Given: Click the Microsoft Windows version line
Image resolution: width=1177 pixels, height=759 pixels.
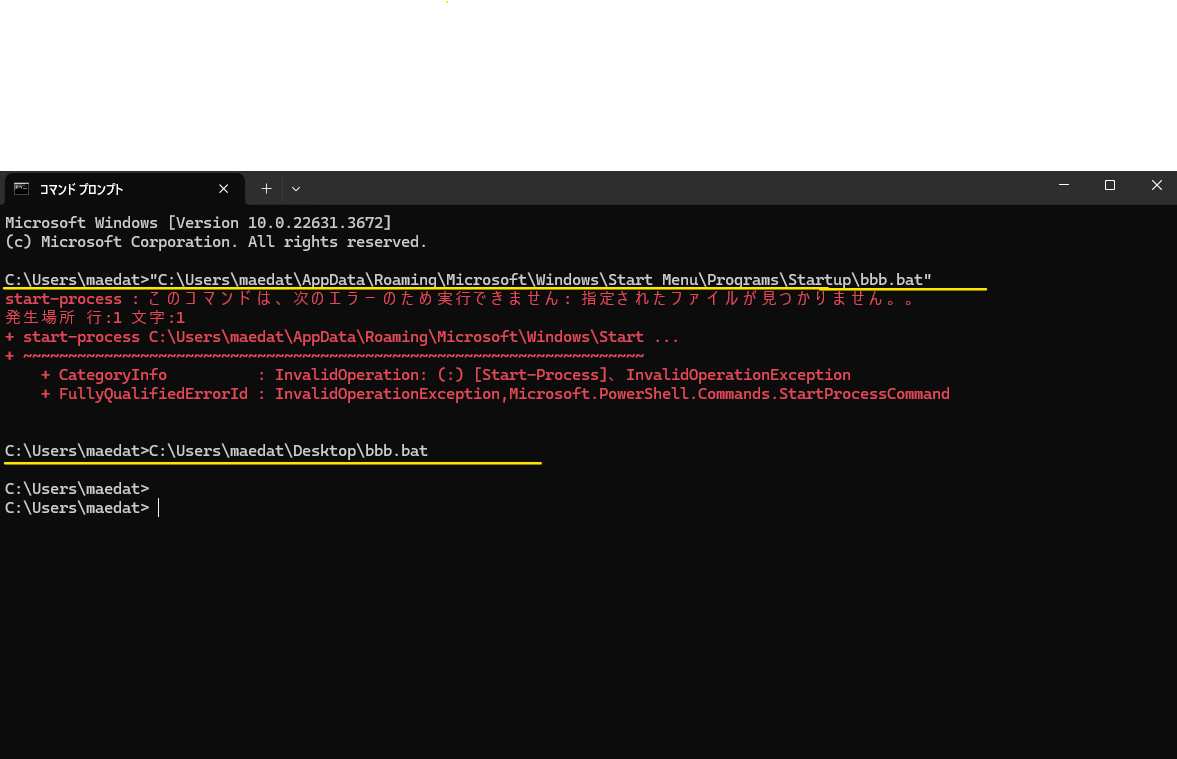Looking at the screenshot, I should pos(198,222).
